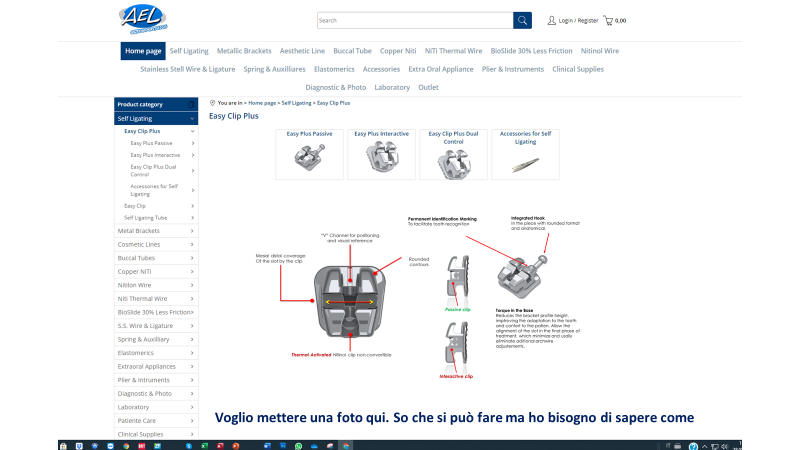Open BioSlide 30% Less Friction top menu
The height and width of the screenshot is (450, 800).
[x=531, y=51]
